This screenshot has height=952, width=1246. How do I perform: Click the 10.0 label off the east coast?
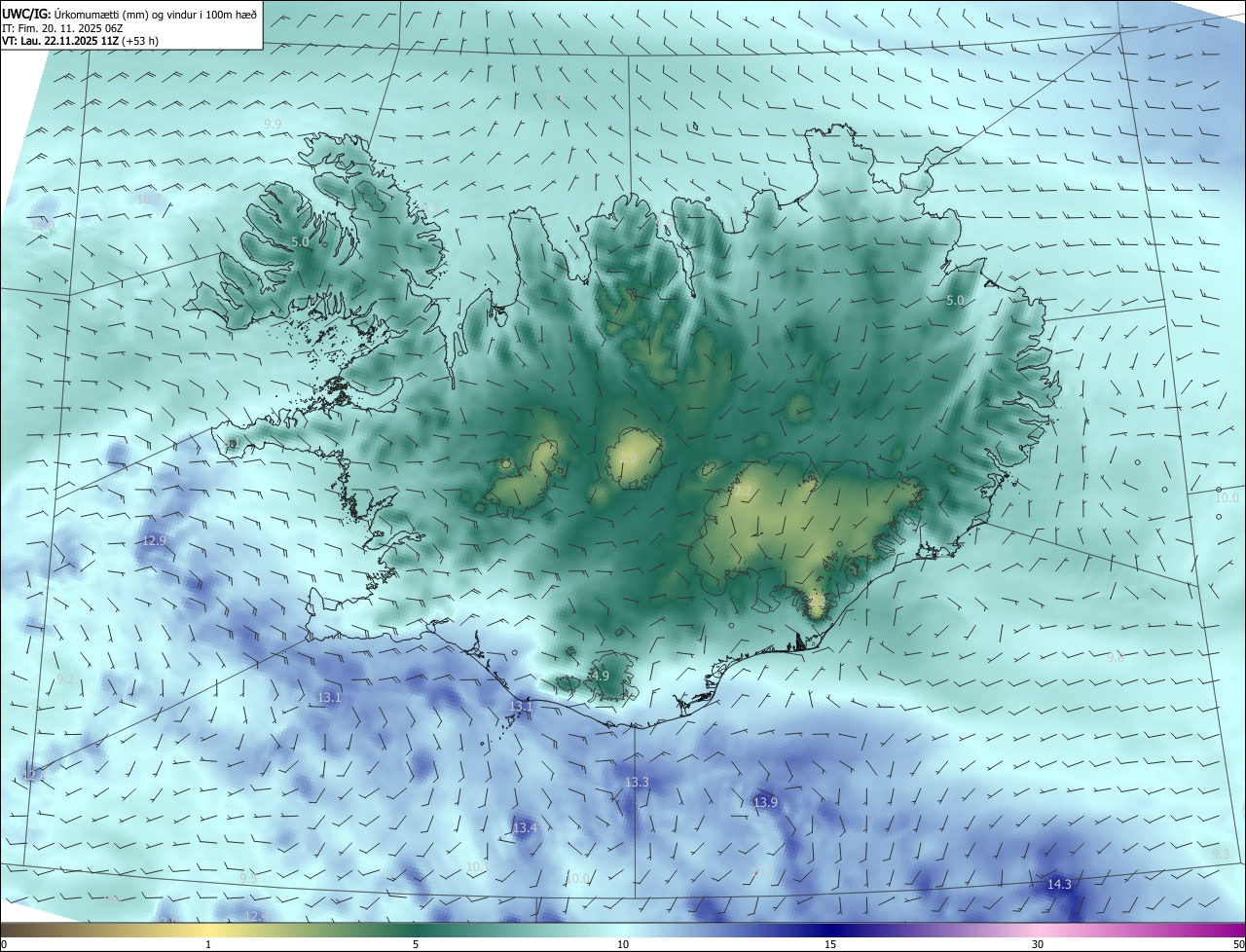click(1227, 497)
